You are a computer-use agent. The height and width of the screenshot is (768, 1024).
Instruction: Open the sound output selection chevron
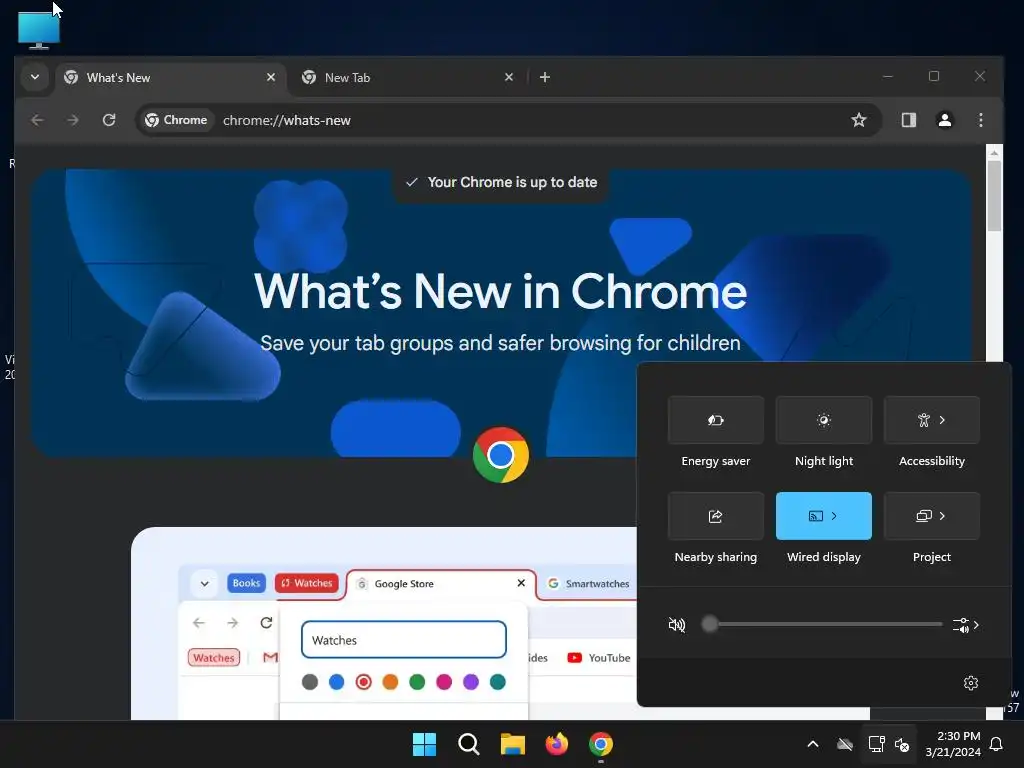966,625
